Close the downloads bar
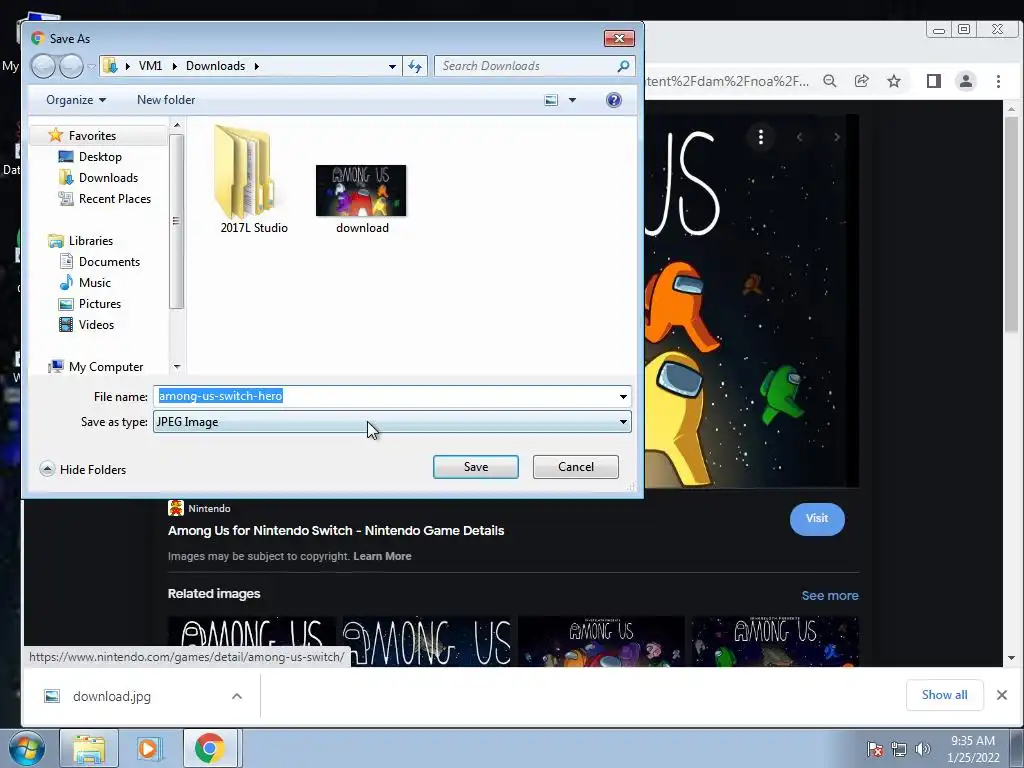The width and height of the screenshot is (1024, 768). 1002,695
